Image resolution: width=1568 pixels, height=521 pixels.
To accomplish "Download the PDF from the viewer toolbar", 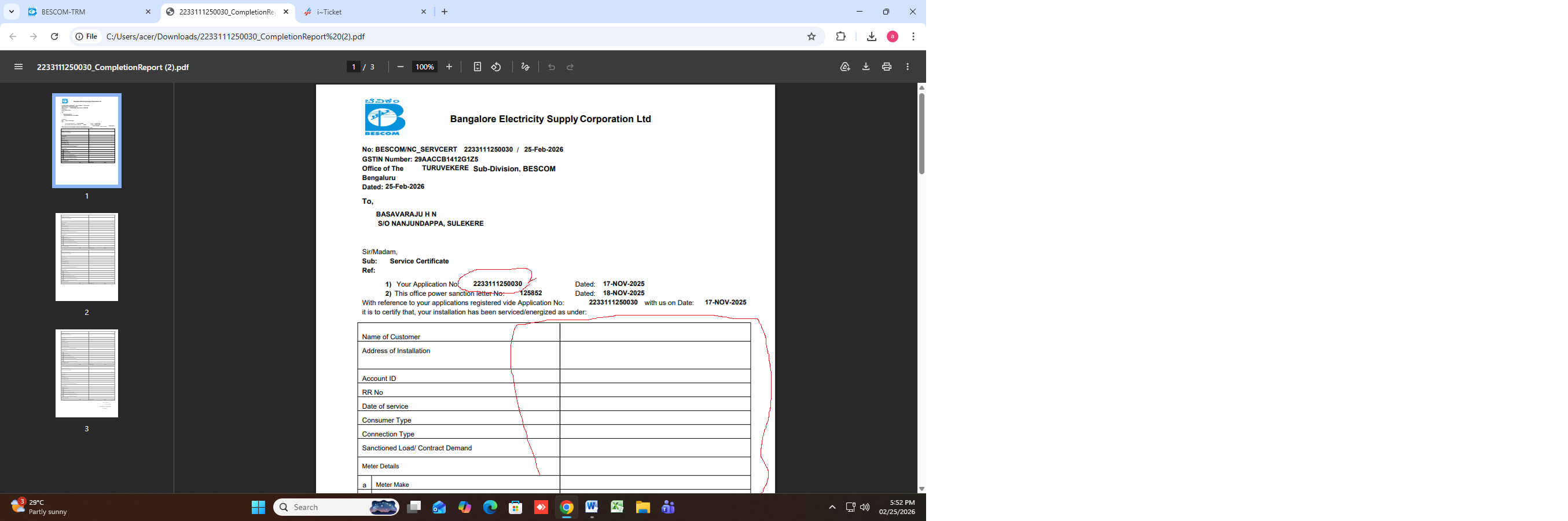I will pos(865,67).
